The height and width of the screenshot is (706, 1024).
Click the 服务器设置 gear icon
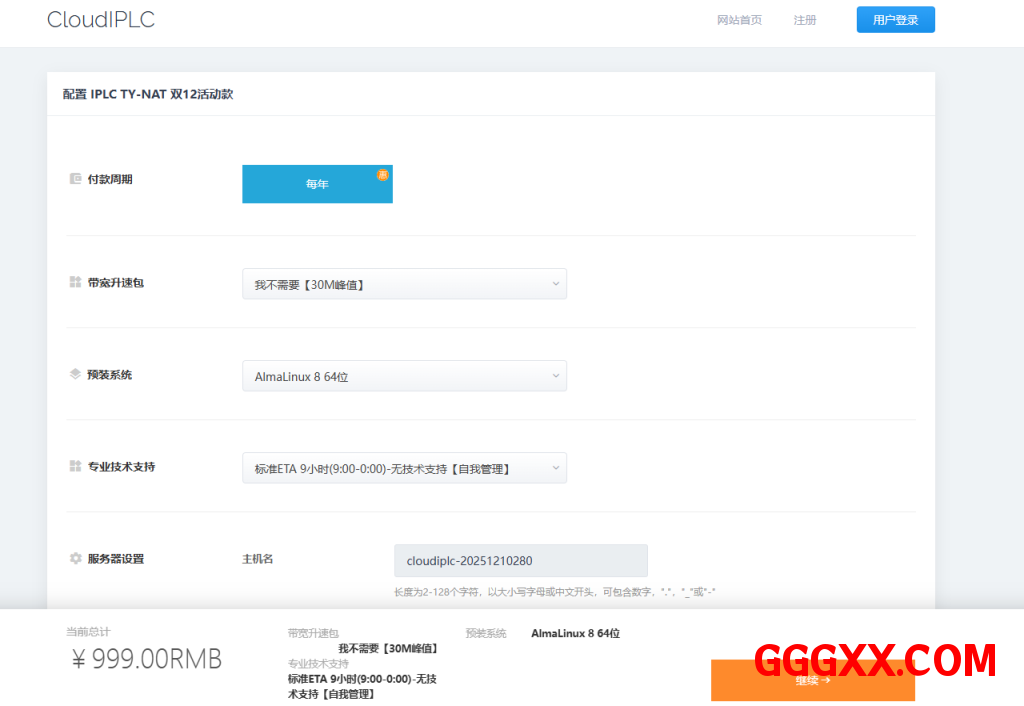click(x=75, y=559)
